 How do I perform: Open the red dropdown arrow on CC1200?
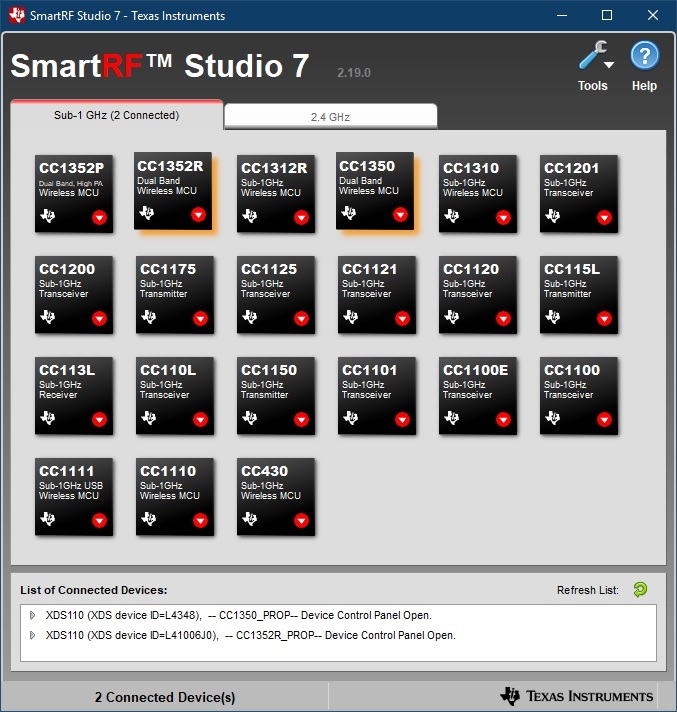coord(99,318)
